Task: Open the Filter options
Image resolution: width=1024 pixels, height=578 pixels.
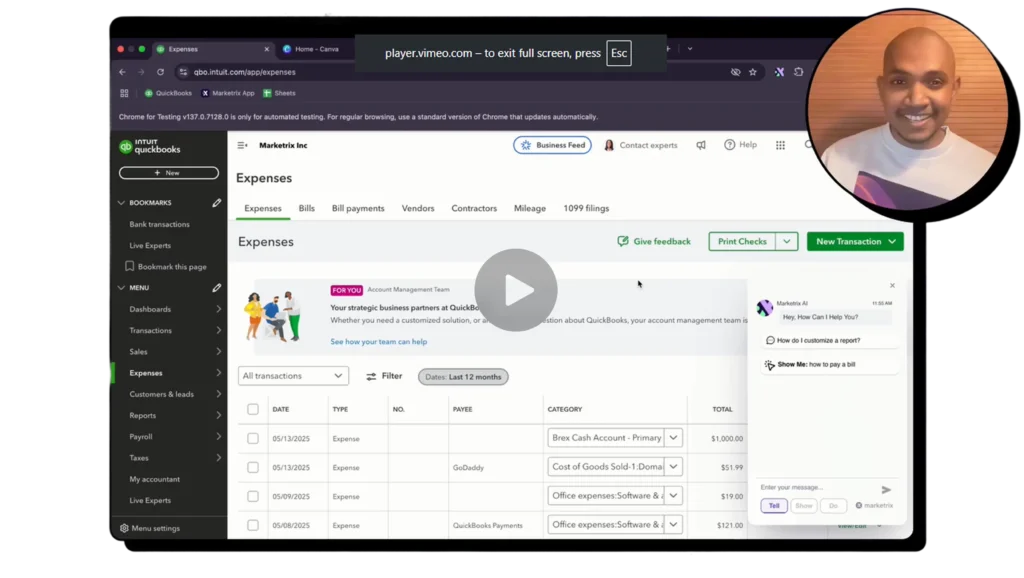Action: 384,376
